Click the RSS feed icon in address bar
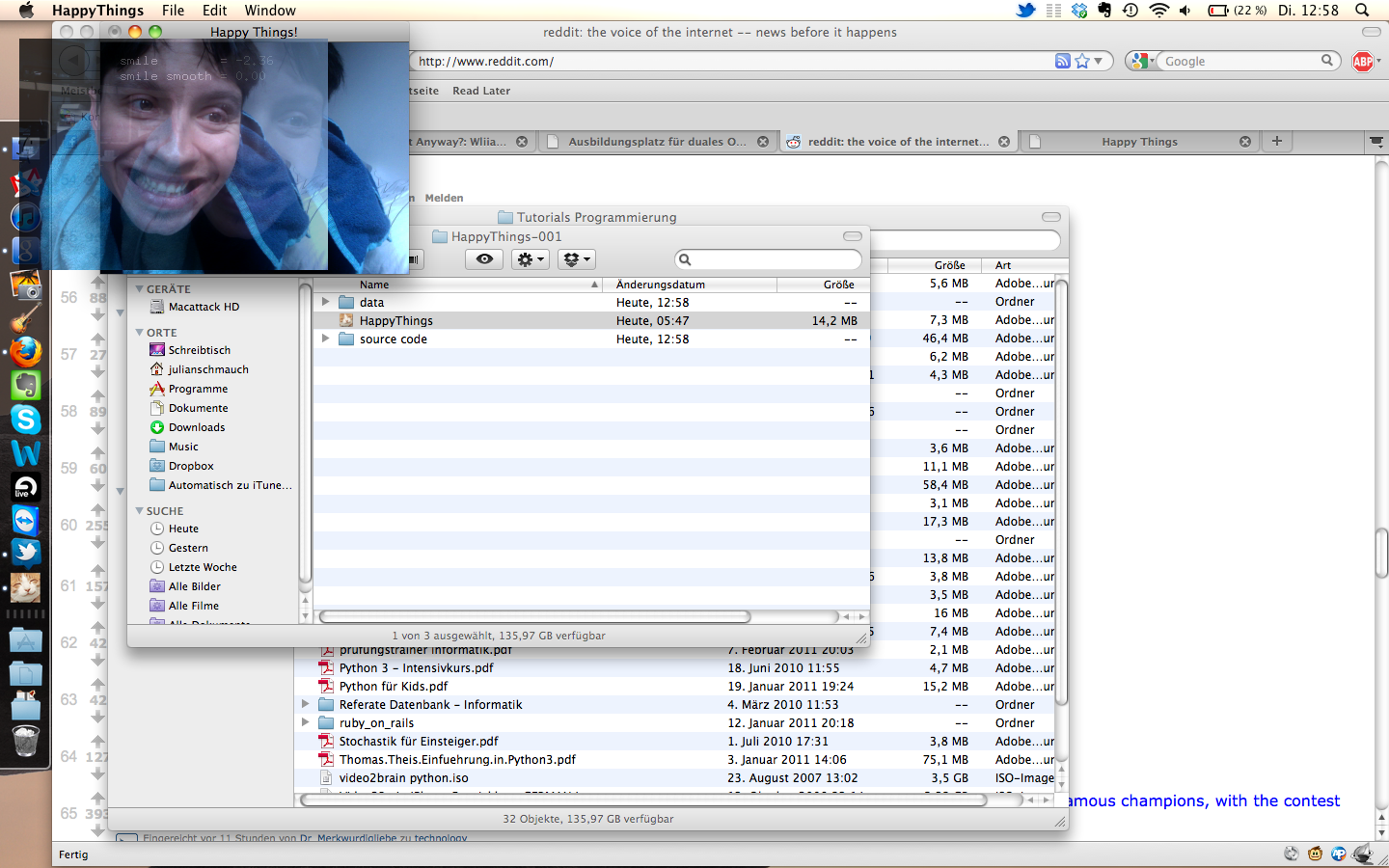The height and width of the screenshot is (868, 1389). click(x=1062, y=62)
